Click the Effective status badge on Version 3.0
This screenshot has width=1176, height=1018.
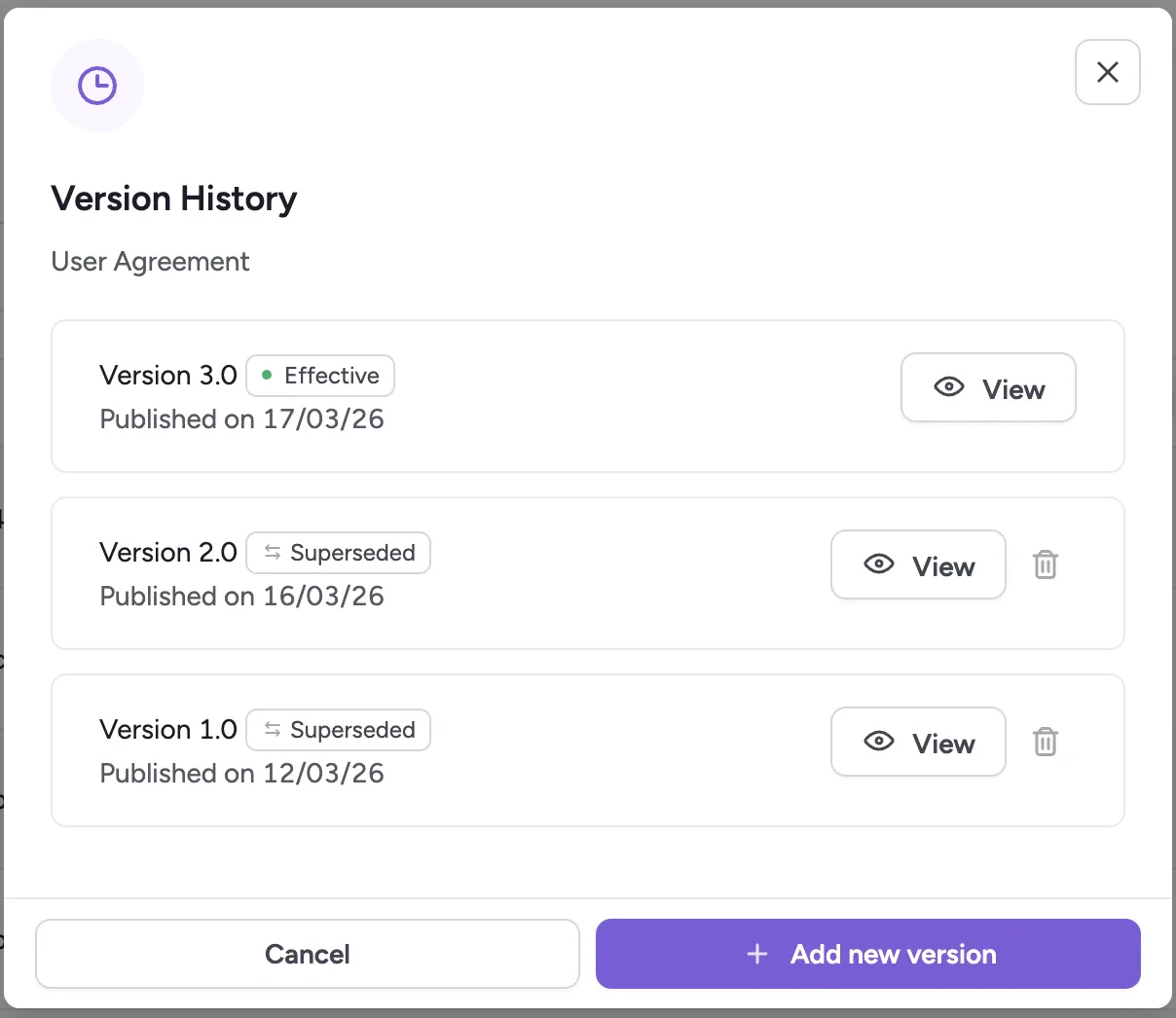319,376
